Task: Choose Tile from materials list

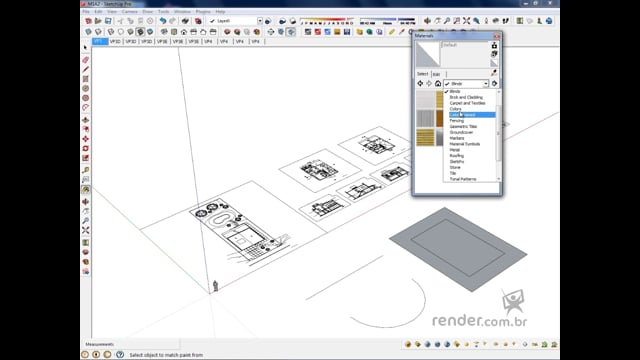Action: point(452,173)
